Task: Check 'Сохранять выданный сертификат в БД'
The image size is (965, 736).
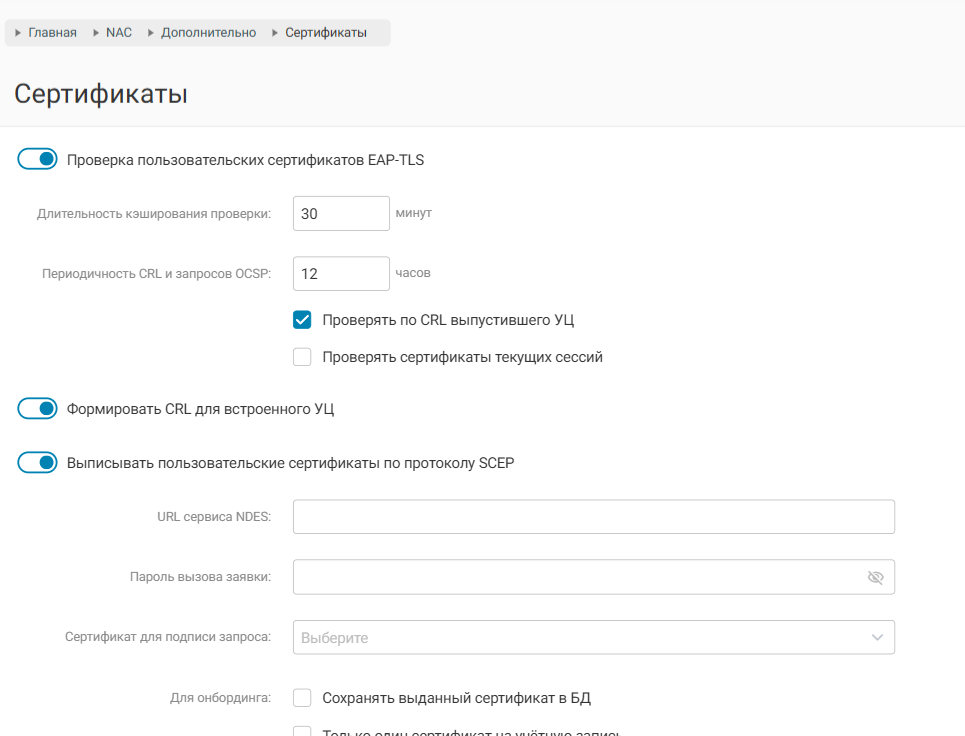Action: point(302,698)
